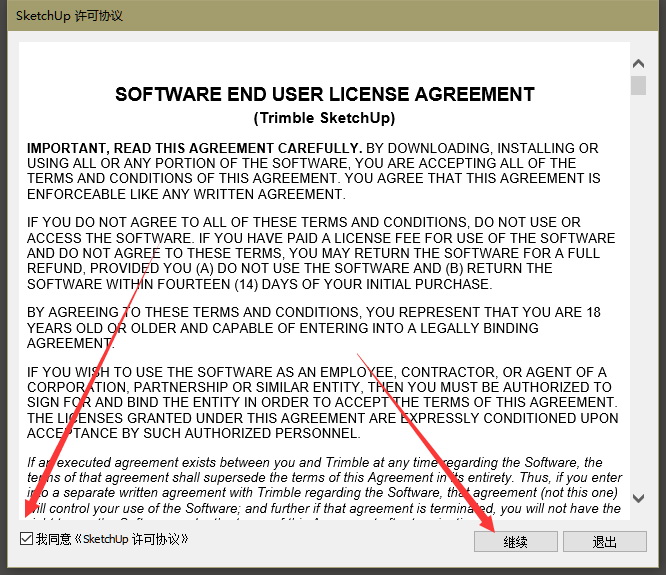
Task: Click the heading SOFTWARE END USER LICENSE AGREEMENT
Action: coord(325,94)
